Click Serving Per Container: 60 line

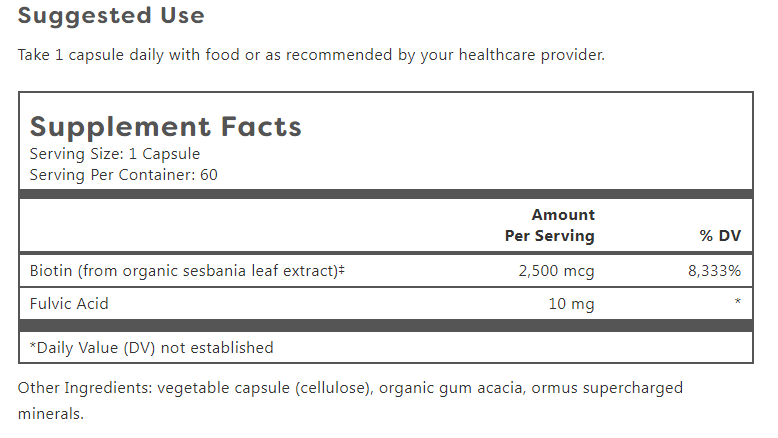tap(124, 175)
